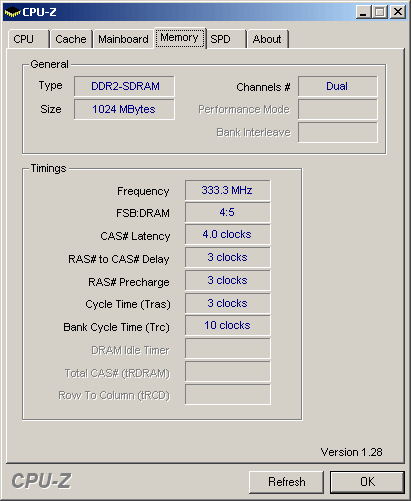Click the 10 clocks Trc value

tap(228, 325)
